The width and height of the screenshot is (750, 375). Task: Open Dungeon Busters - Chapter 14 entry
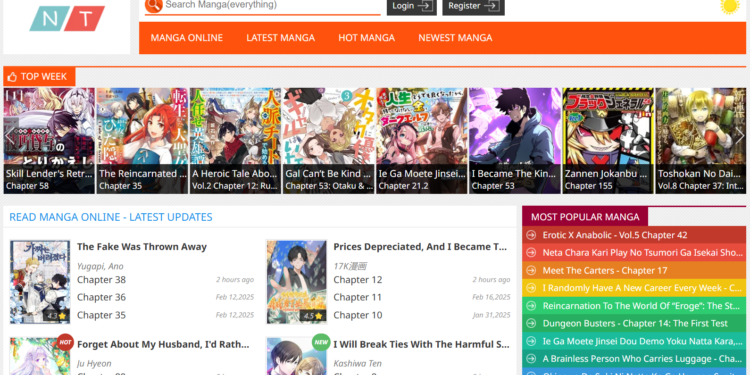point(635,323)
